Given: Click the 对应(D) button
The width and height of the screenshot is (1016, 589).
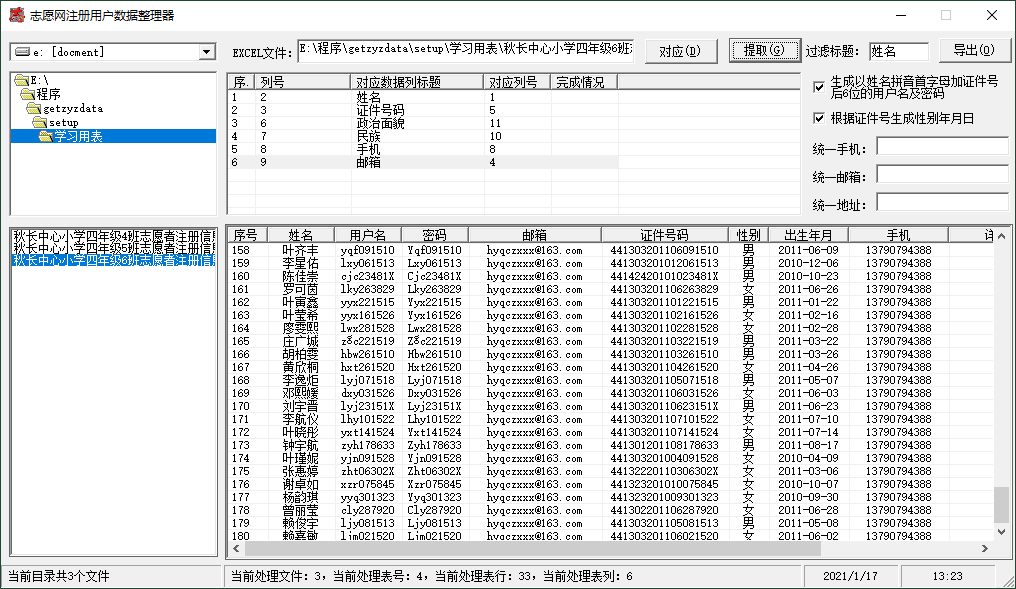Looking at the screenshot, I should tap(680, 51).
